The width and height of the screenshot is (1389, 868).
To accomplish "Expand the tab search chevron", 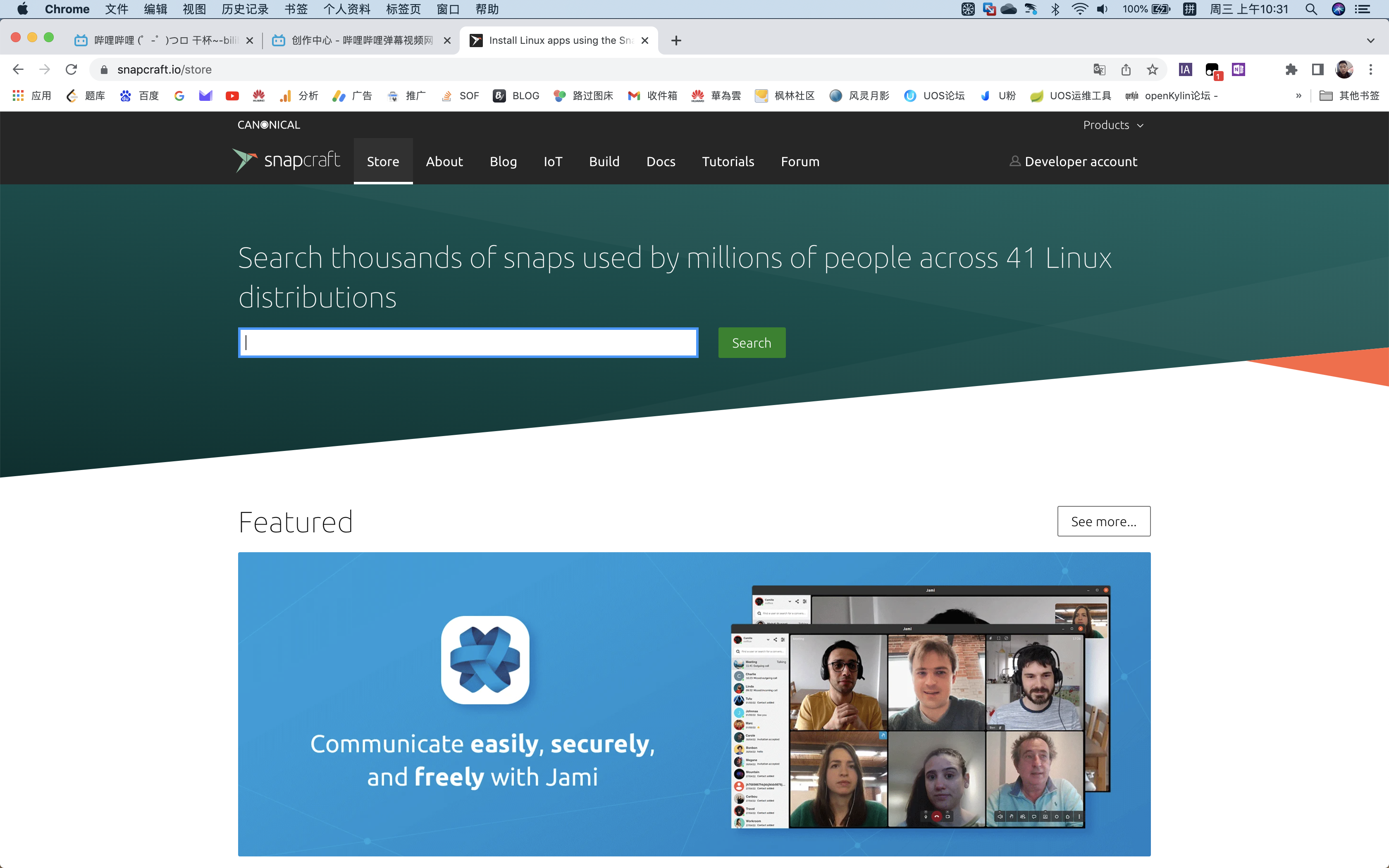I will pyautogui.click(x=1371, y=40).
